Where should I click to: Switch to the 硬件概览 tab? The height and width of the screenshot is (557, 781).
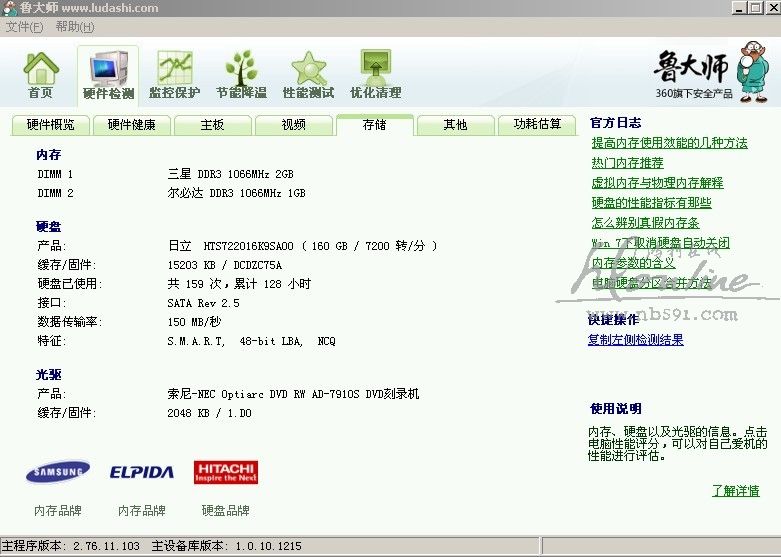point(50,125)
